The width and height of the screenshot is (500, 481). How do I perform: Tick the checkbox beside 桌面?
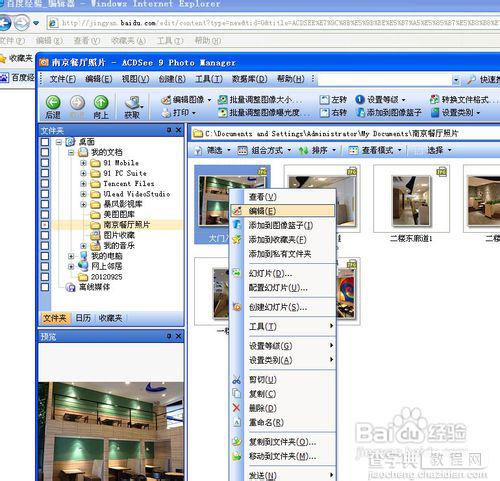[45, 142]
